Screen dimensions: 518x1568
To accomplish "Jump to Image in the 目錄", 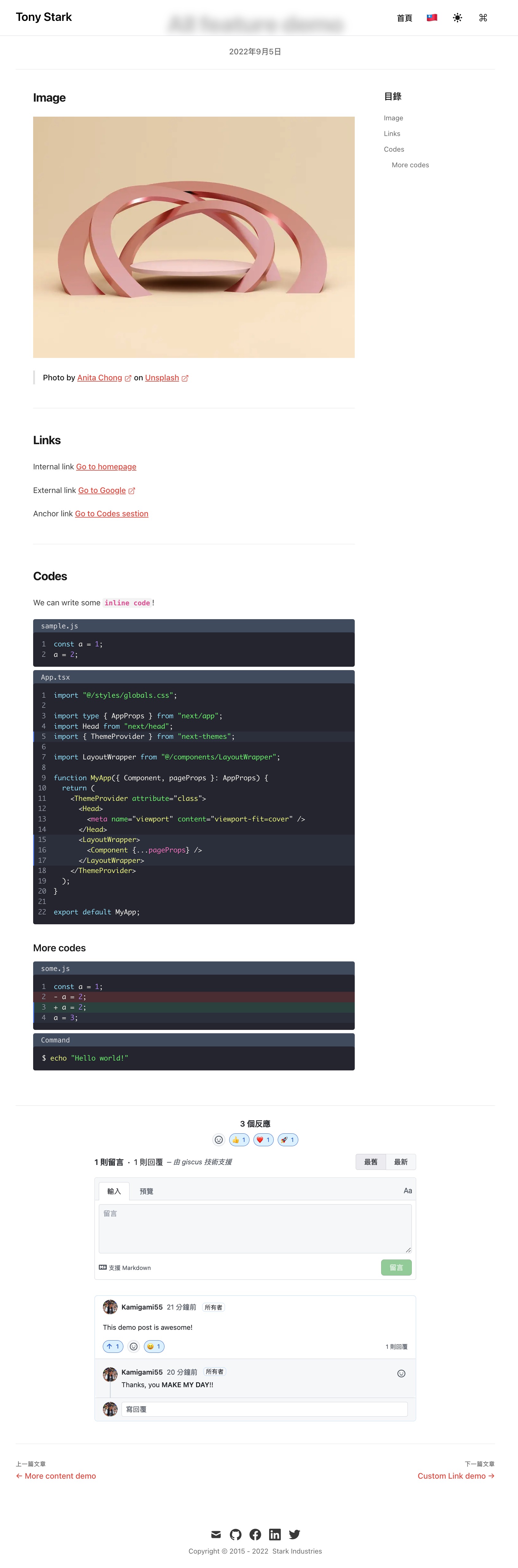I will point(393,118).
